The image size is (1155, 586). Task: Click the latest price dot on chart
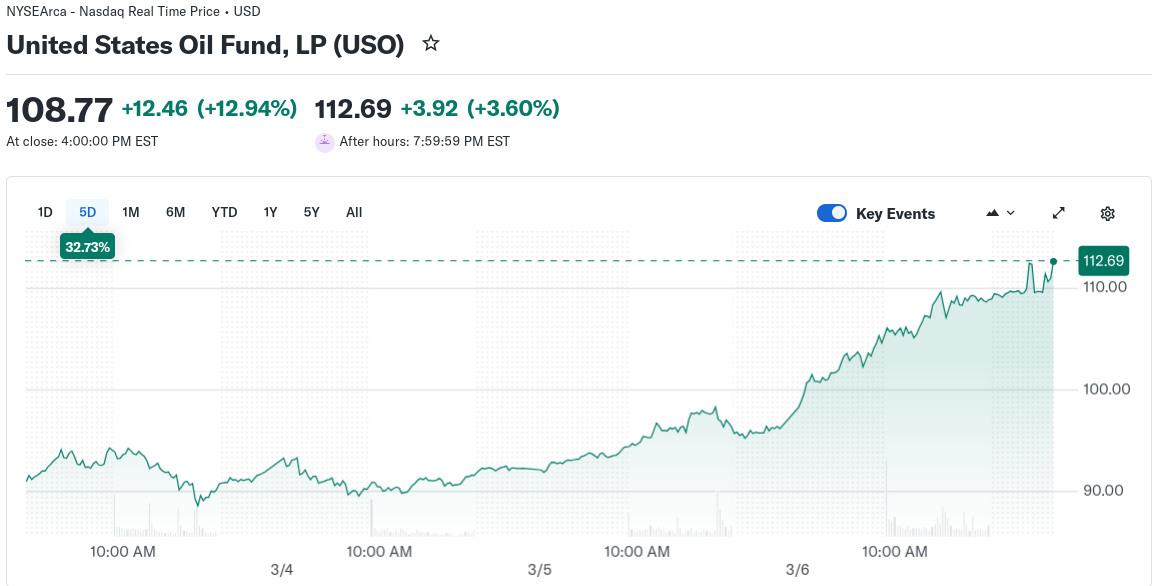1053,261
